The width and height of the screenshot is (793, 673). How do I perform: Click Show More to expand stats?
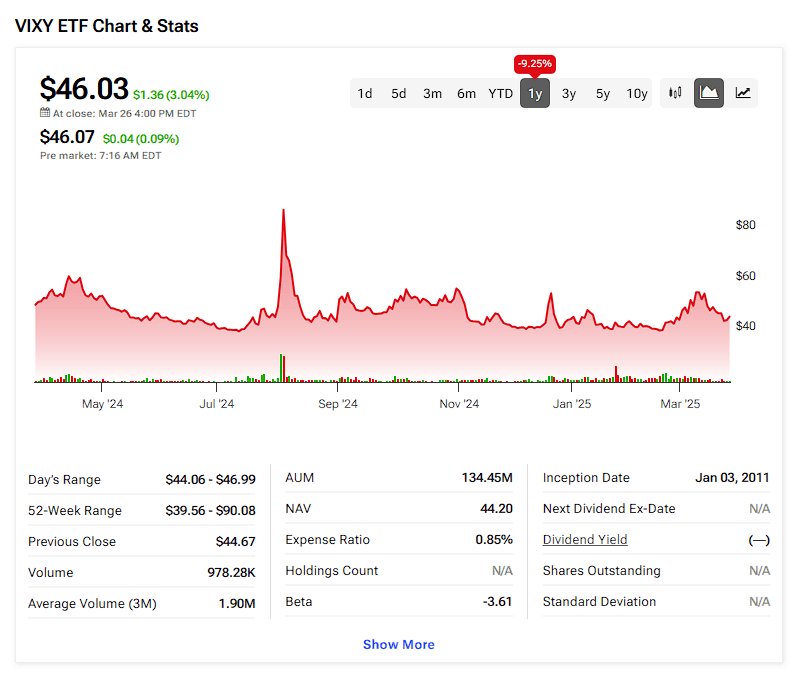399,644
